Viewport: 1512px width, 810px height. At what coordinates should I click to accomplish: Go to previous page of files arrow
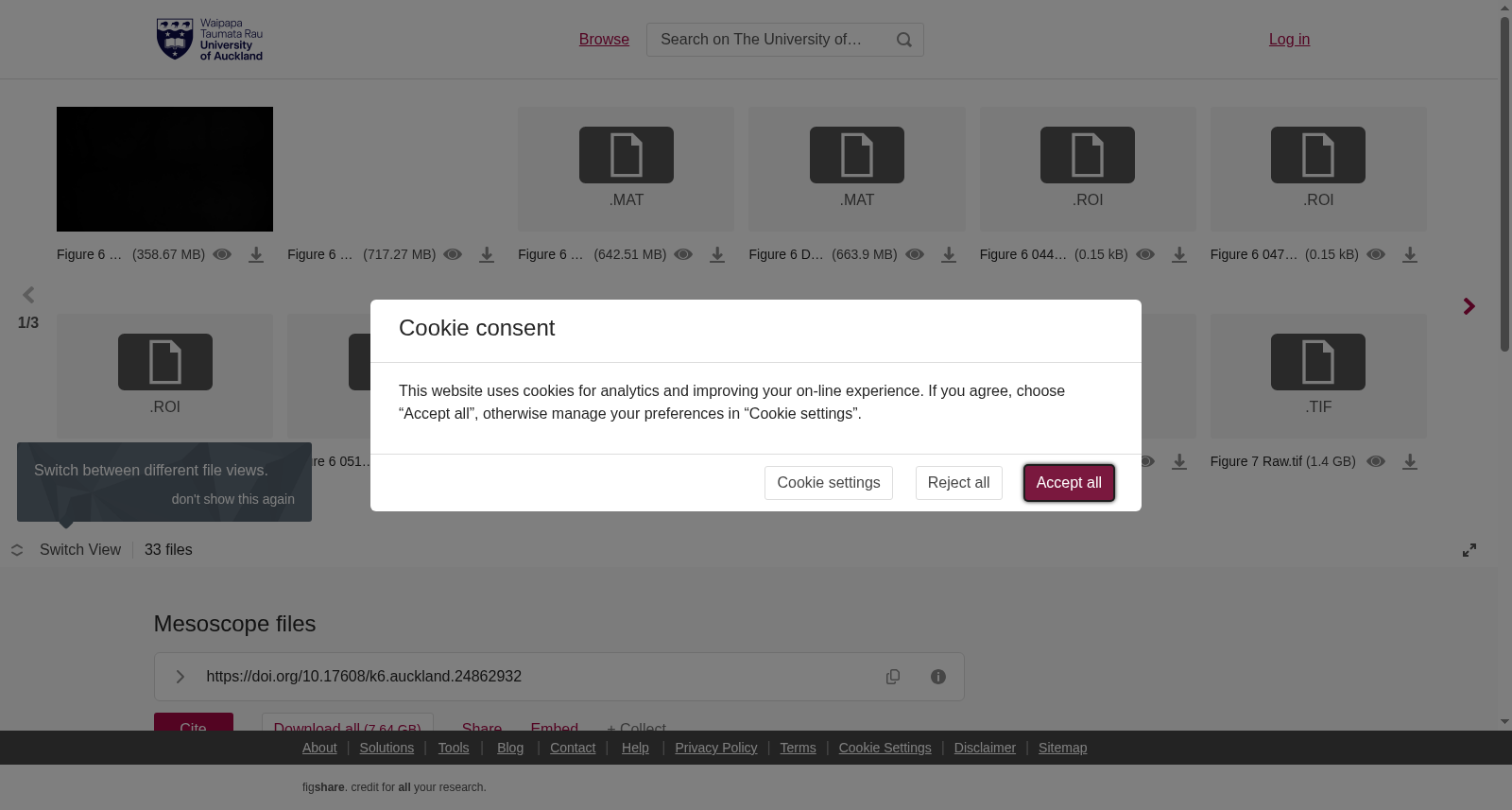[x=28, y=295]
